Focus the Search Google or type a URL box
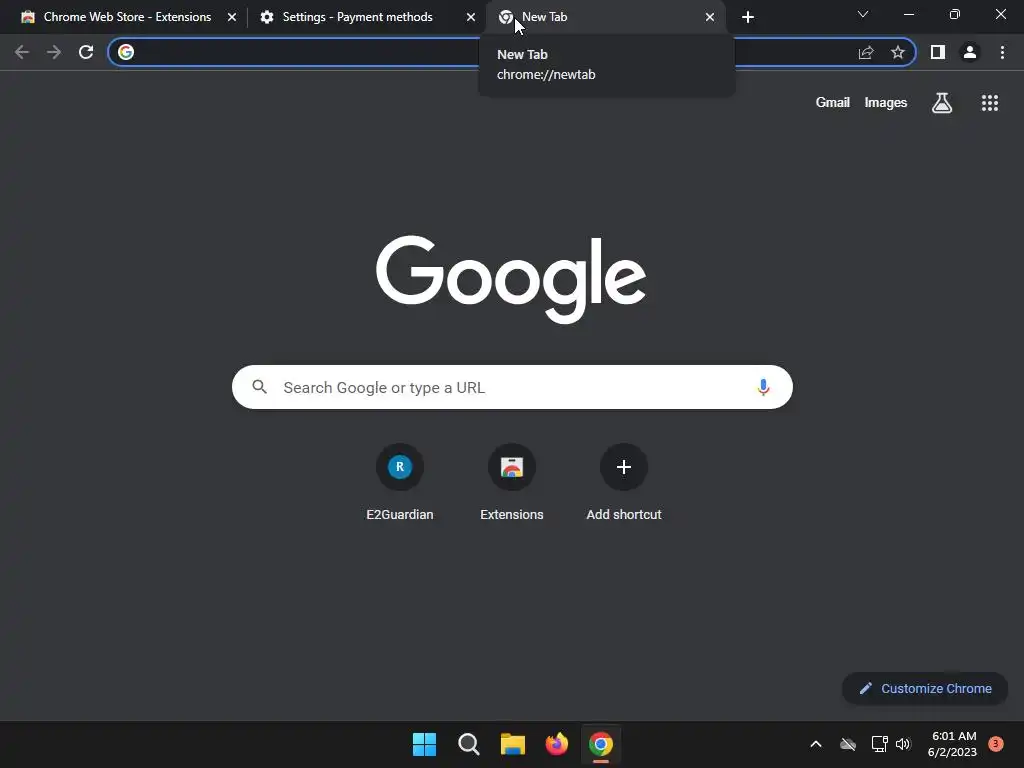Image resolution: width=1024 pixels, height=768 pixels. click(x=512, y=387)
